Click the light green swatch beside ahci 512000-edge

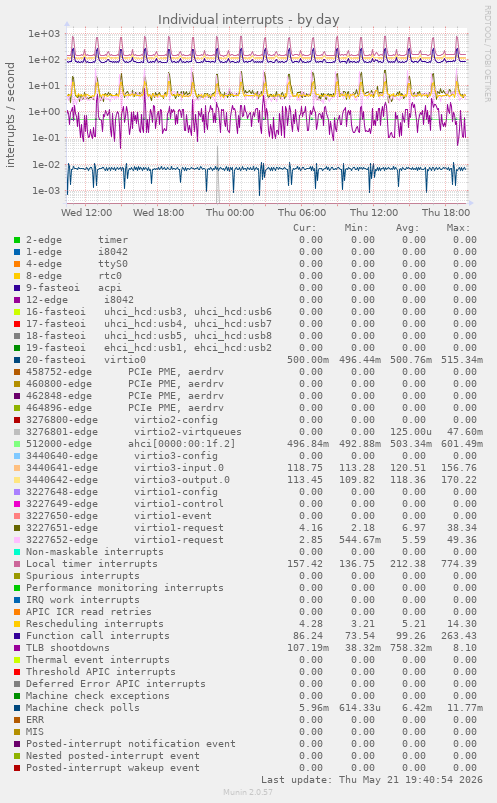pyautogui.click(x=17, y=444)
